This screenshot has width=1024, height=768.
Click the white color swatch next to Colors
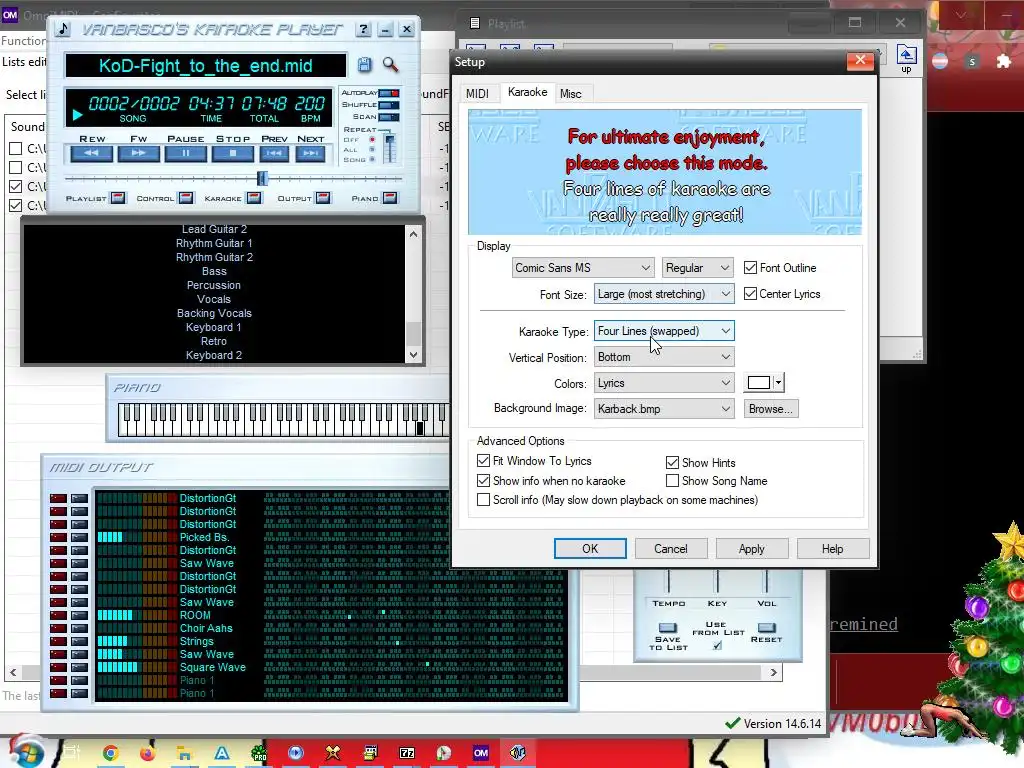pyautogui.click(x=758, y=383)
